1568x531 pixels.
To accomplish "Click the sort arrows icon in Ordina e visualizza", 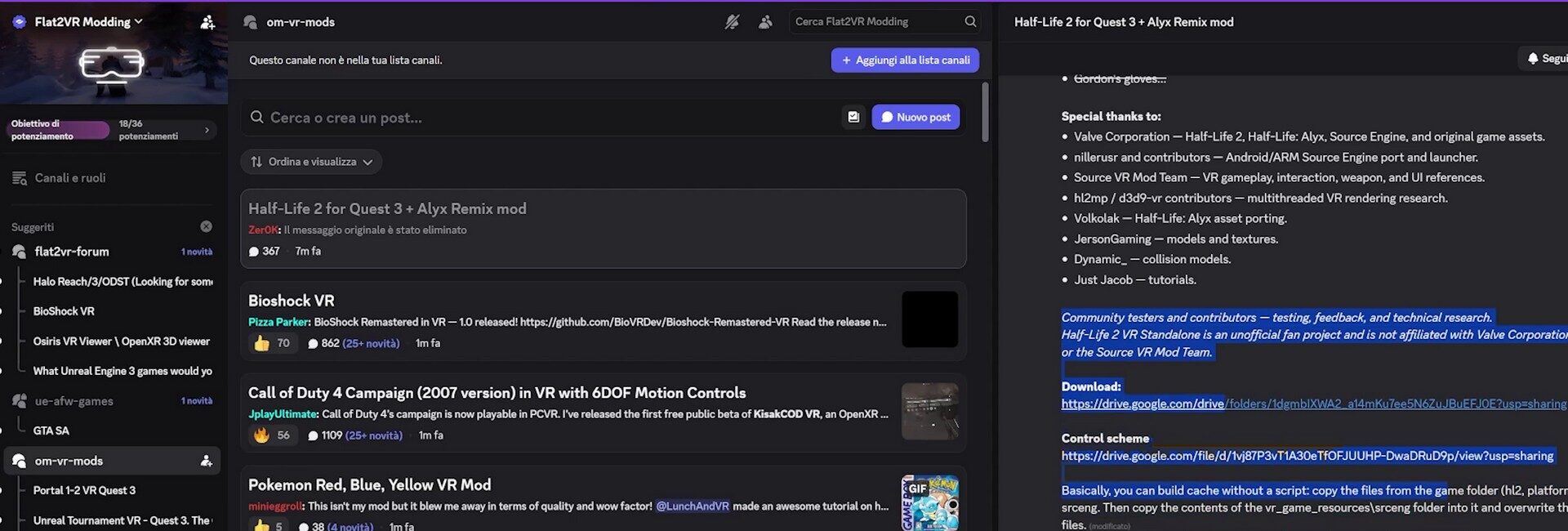I will click(x=256, y=162).
